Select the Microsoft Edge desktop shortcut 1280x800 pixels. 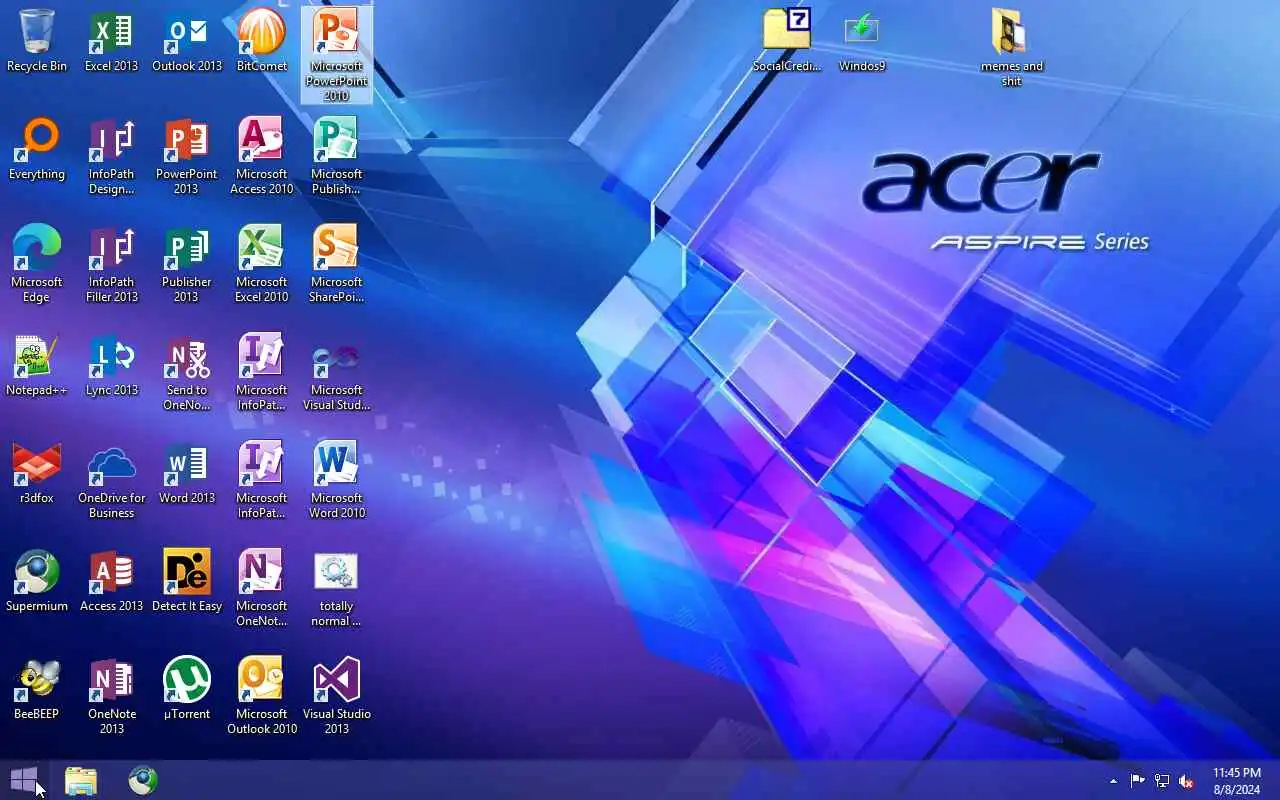click(37, 264)
